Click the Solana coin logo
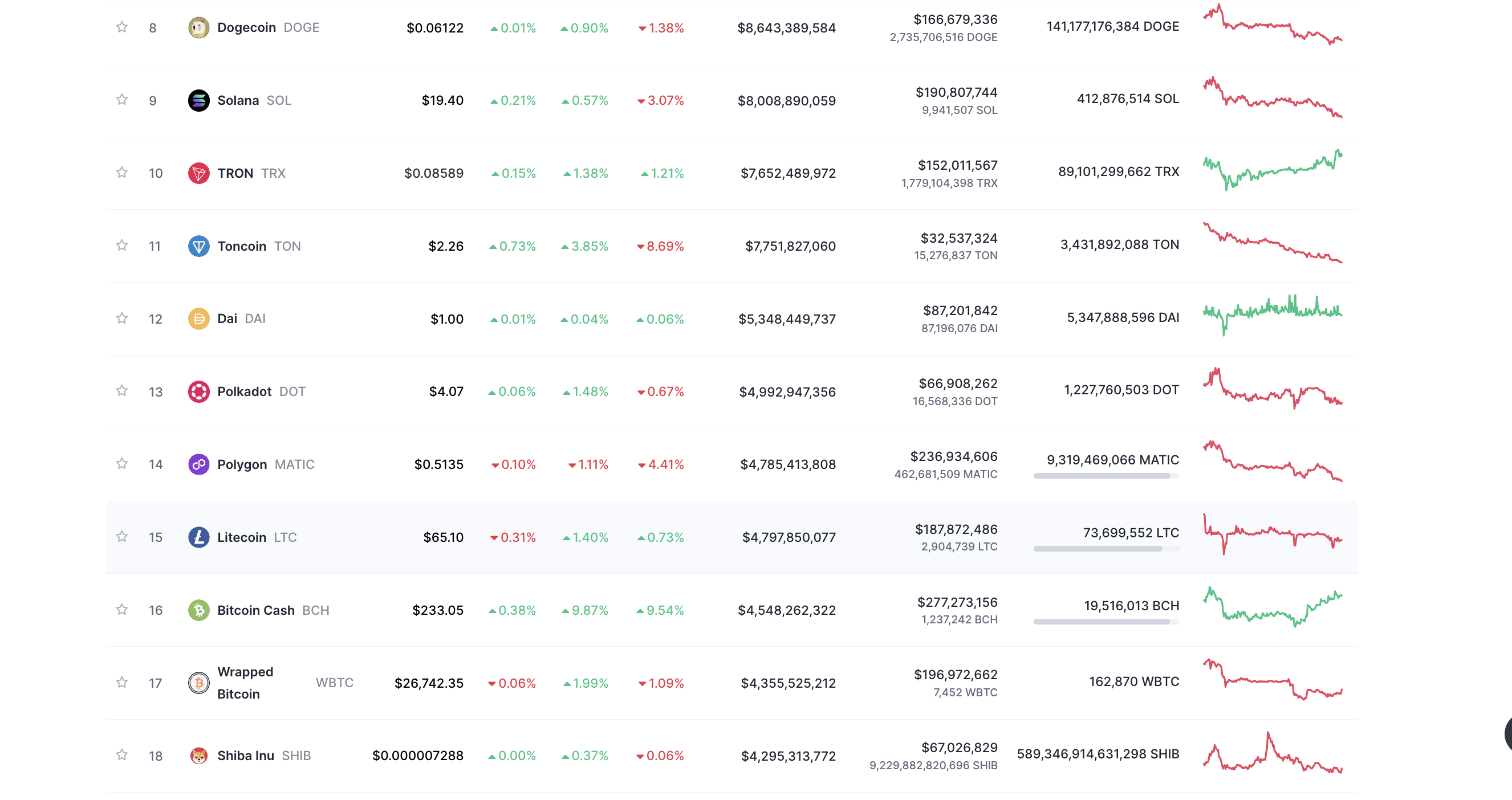This screenshot has width=1512, height=800. point(198,100)
